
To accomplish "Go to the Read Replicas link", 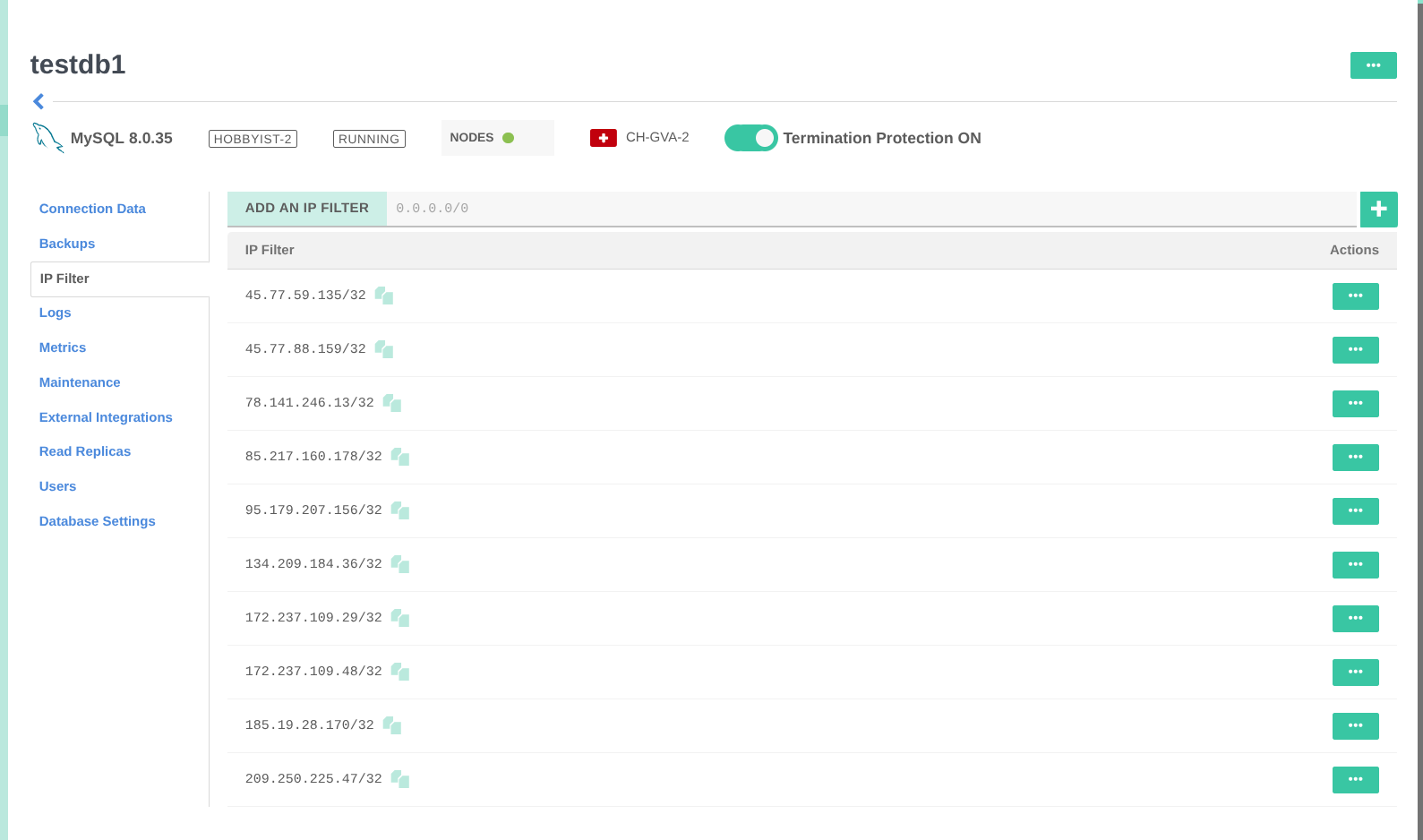I will [85, 451].
